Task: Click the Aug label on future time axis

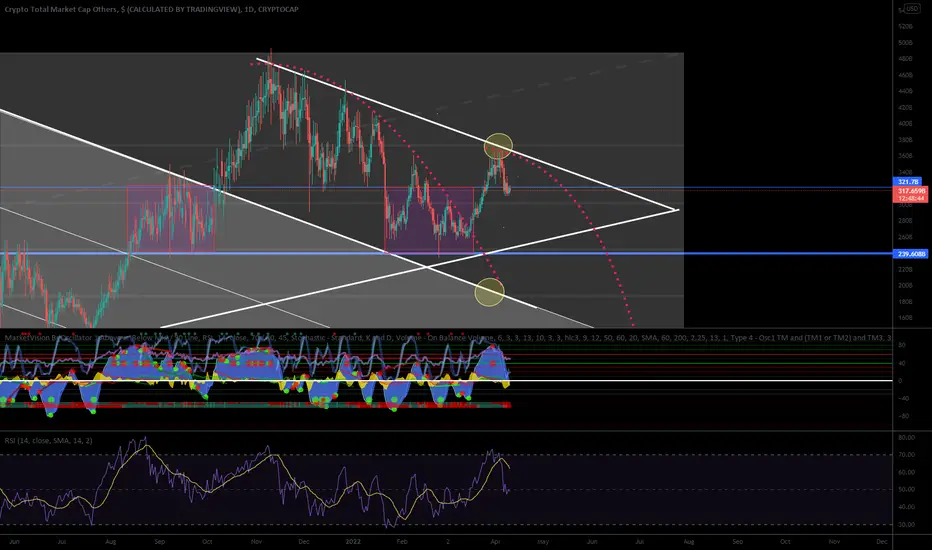Action: pos(688,542)
